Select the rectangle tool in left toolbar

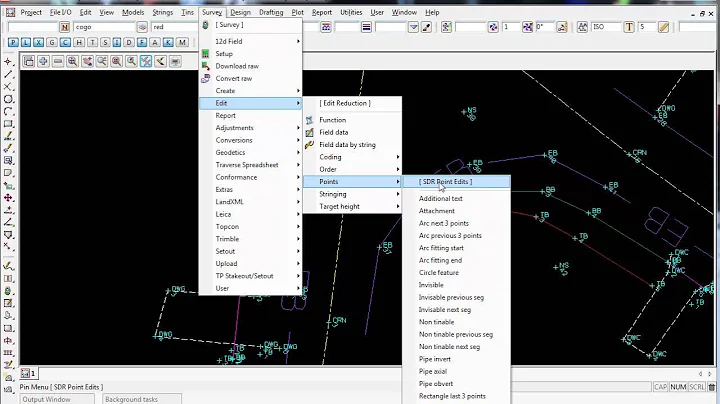[x=8, y=123]
